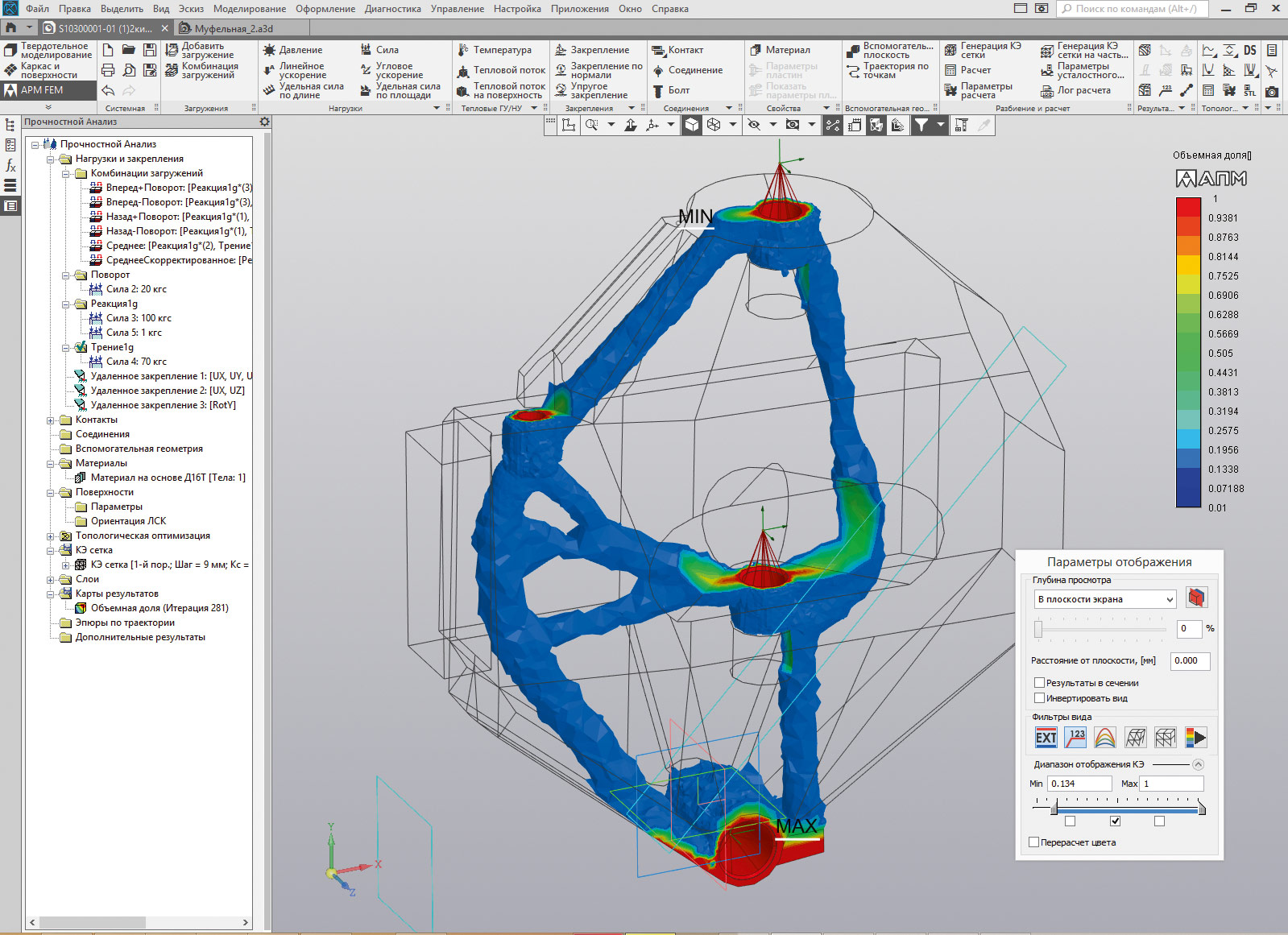Open the Нагрузки group dropdown arrow

(437, 108)
